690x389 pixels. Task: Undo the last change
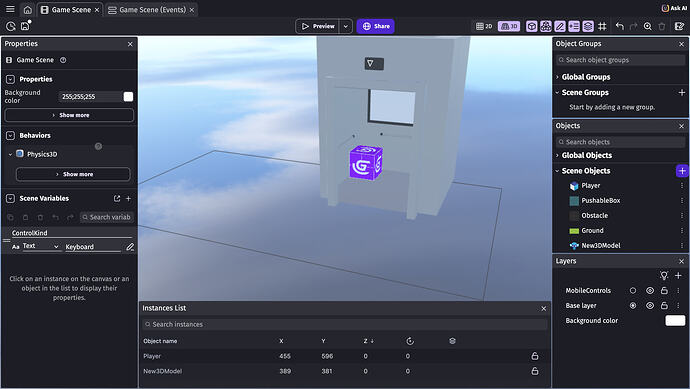tap(620, 26)
